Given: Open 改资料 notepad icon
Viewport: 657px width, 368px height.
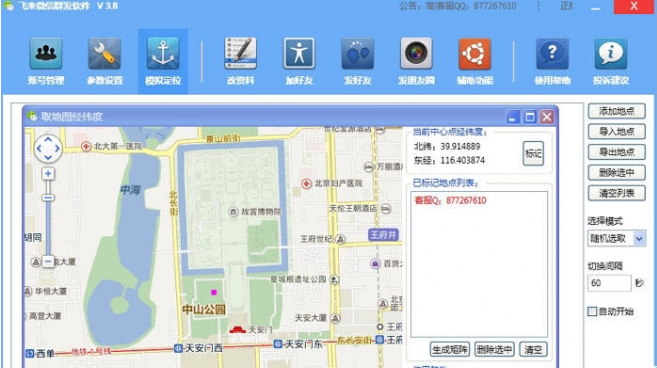Looking at the screenshot, I should 241,53.
